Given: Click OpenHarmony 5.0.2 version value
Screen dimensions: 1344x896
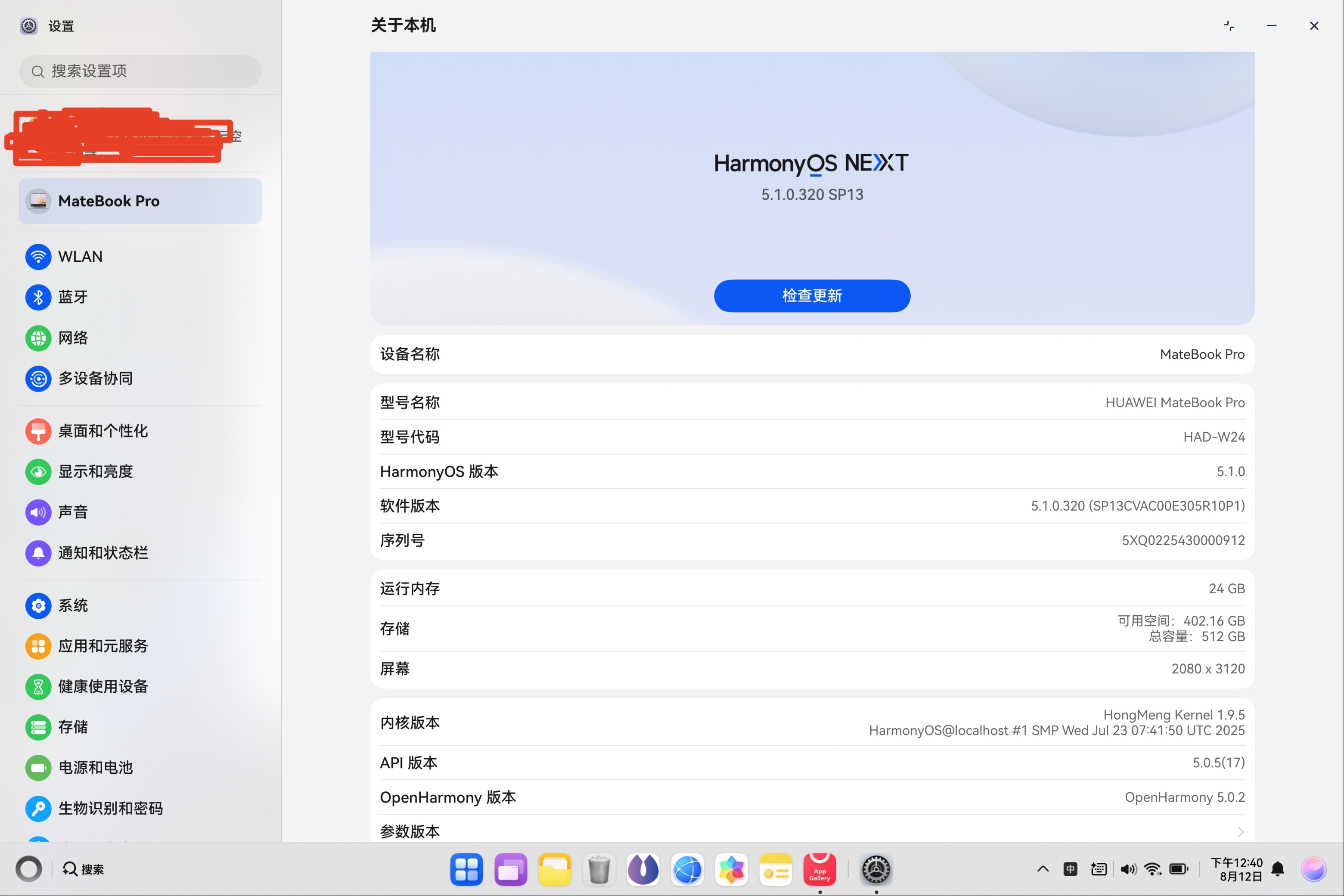Looking at the screenshot, I should point(1185,797).
